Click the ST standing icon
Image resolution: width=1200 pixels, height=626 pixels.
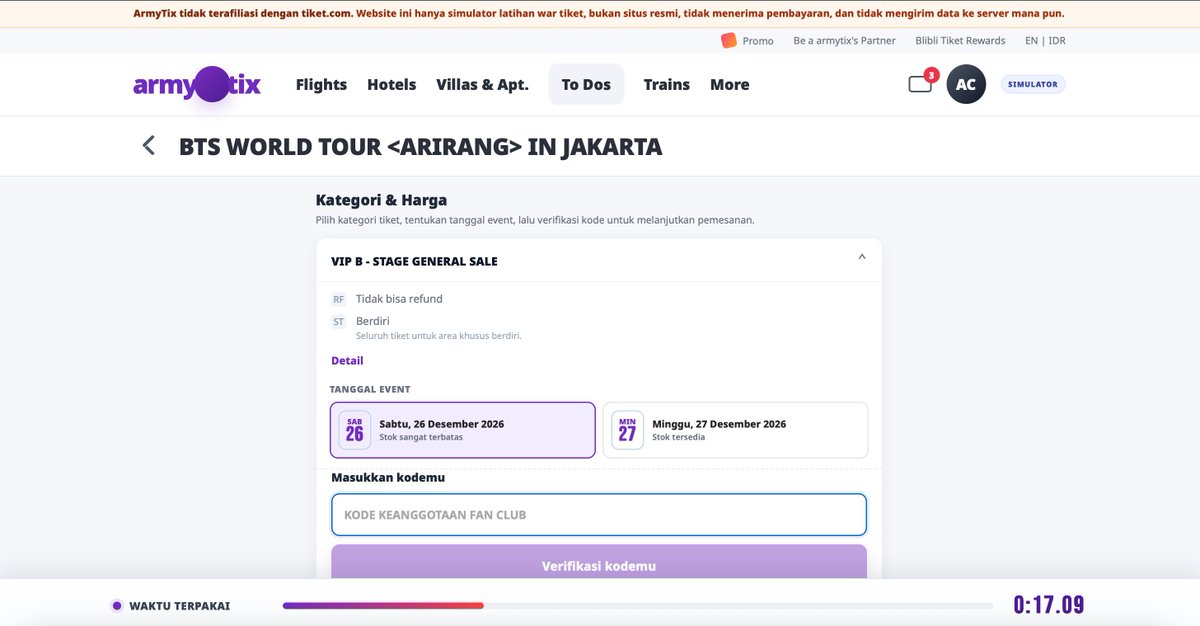[x=338, y=321]
